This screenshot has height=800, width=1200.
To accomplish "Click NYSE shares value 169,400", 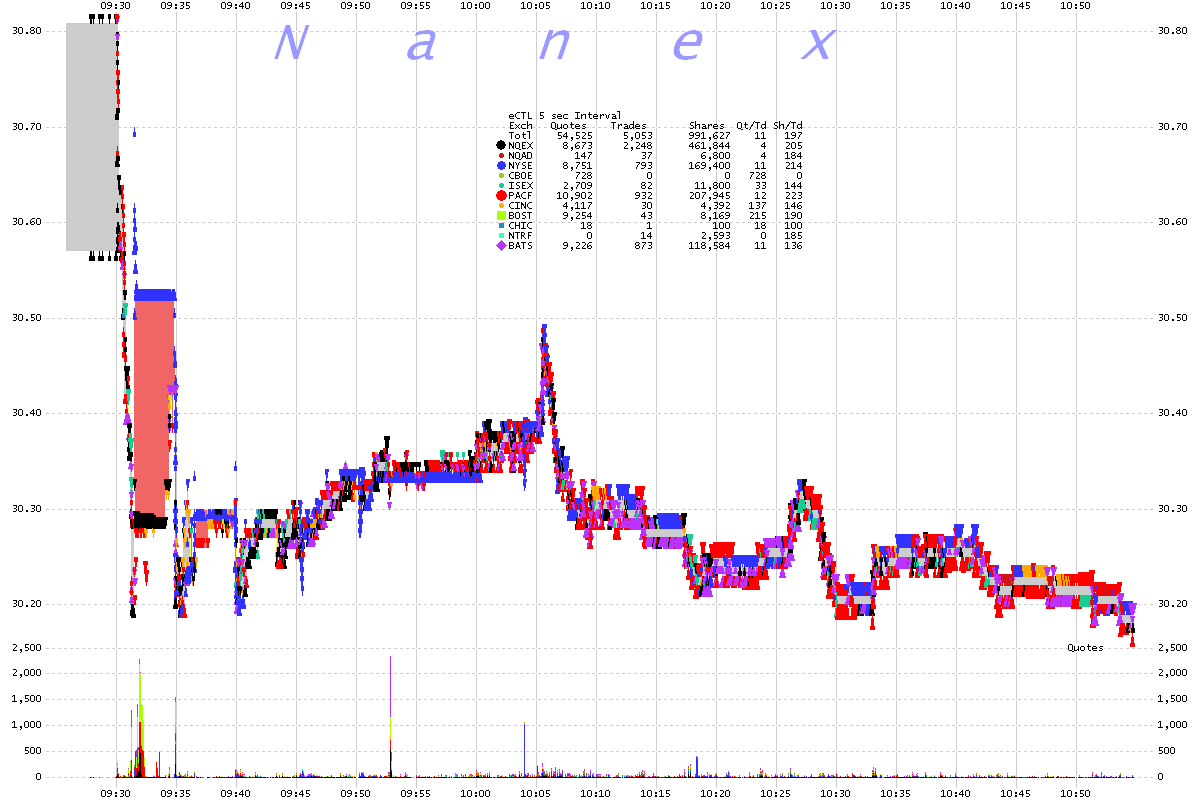I will (x=709, y=165).
